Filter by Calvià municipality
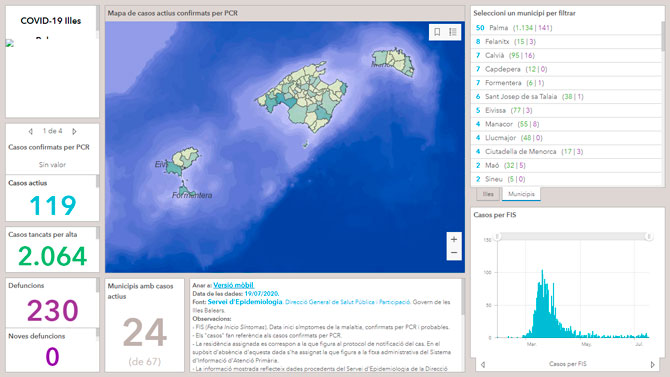Viewport: 670px width, 377px height. (566, 55)
